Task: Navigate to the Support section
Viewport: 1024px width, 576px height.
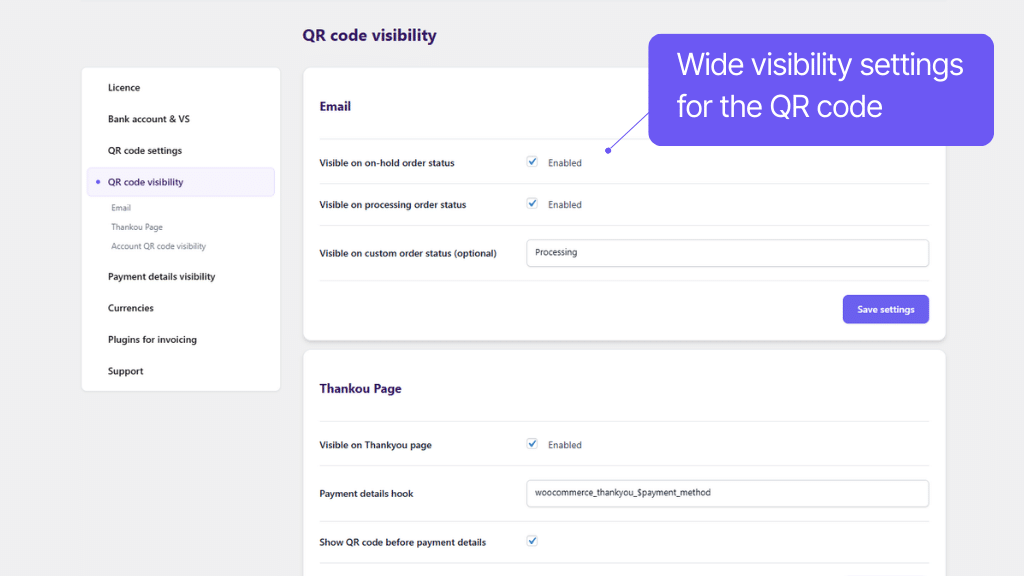Action: coord(124,371)
